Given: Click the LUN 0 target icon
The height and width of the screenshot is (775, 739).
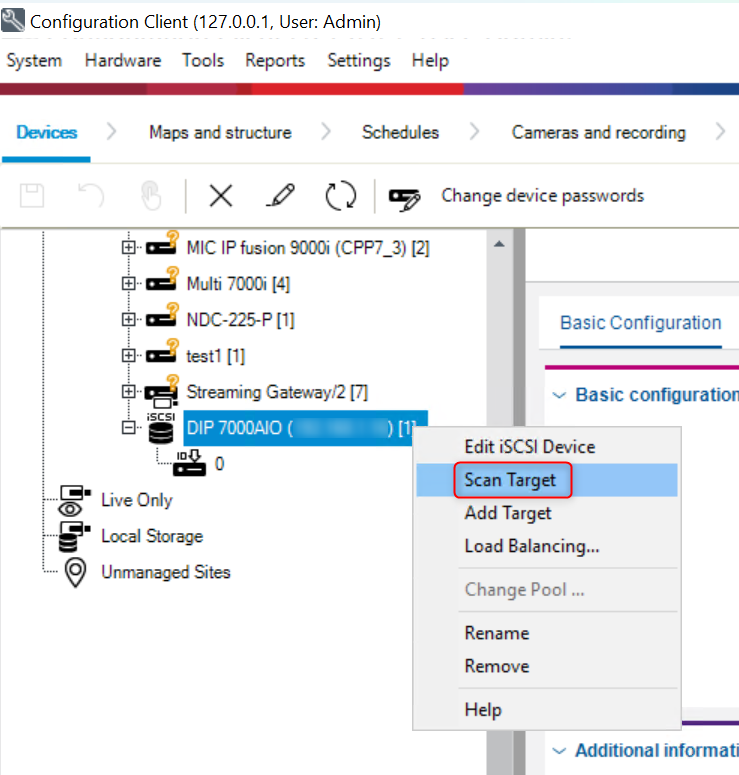Looking at the screenshot, I should click(x=189, y=463).
